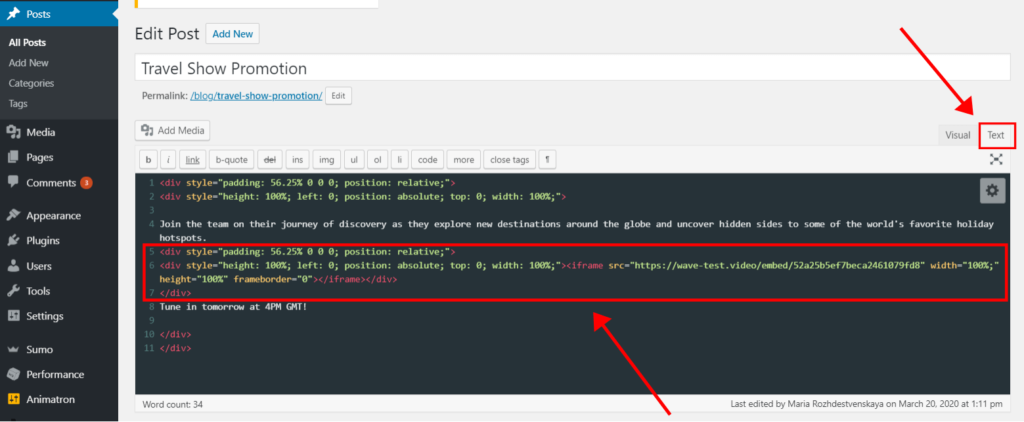Click the ul quicktag button
The width and height of the screenshot is (1024, 422).
[x=354, y=159]
